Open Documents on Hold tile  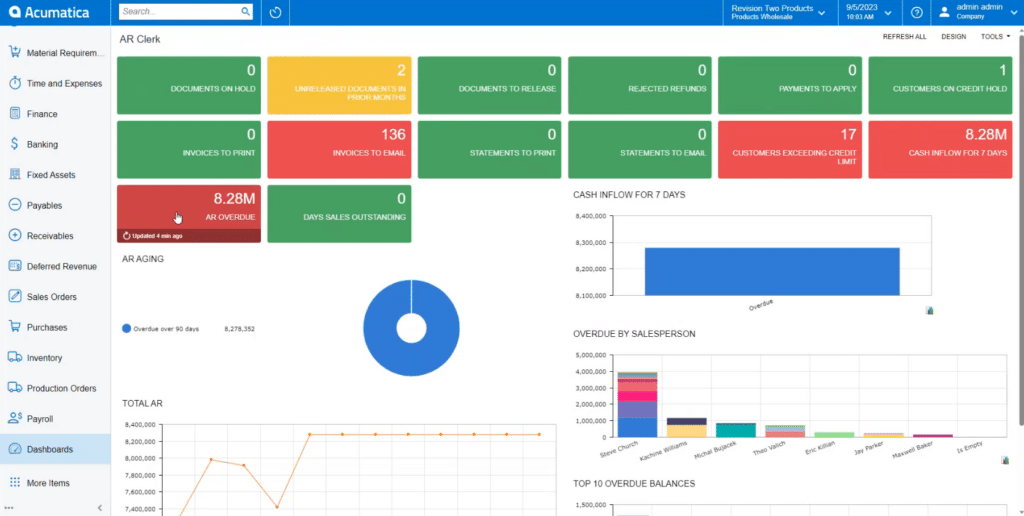pos(189,86)
